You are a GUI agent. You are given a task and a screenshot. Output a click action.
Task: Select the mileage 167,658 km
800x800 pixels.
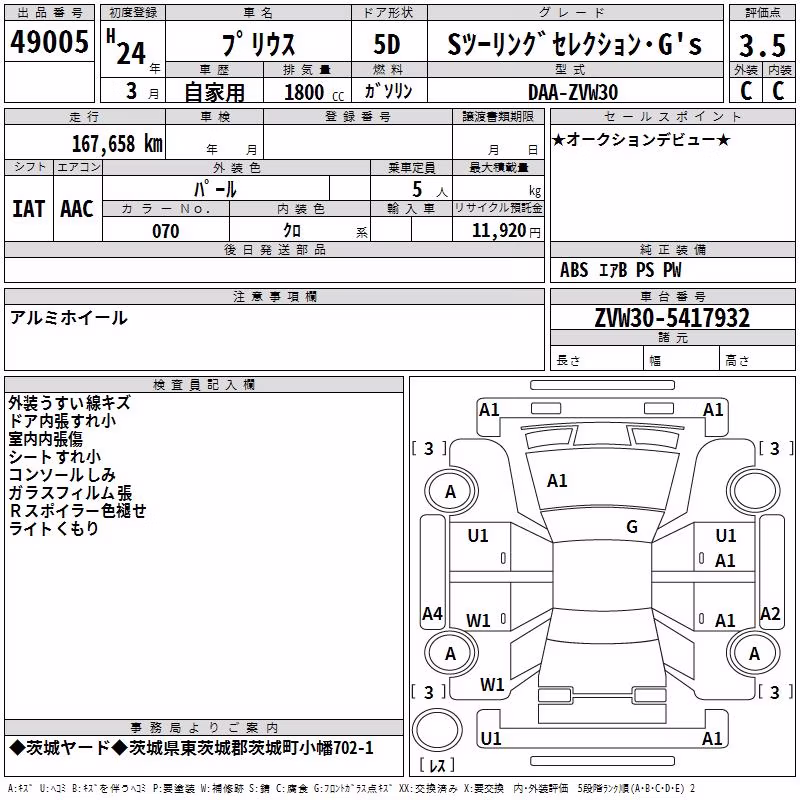pyautogui.click(x=117, y=144)
